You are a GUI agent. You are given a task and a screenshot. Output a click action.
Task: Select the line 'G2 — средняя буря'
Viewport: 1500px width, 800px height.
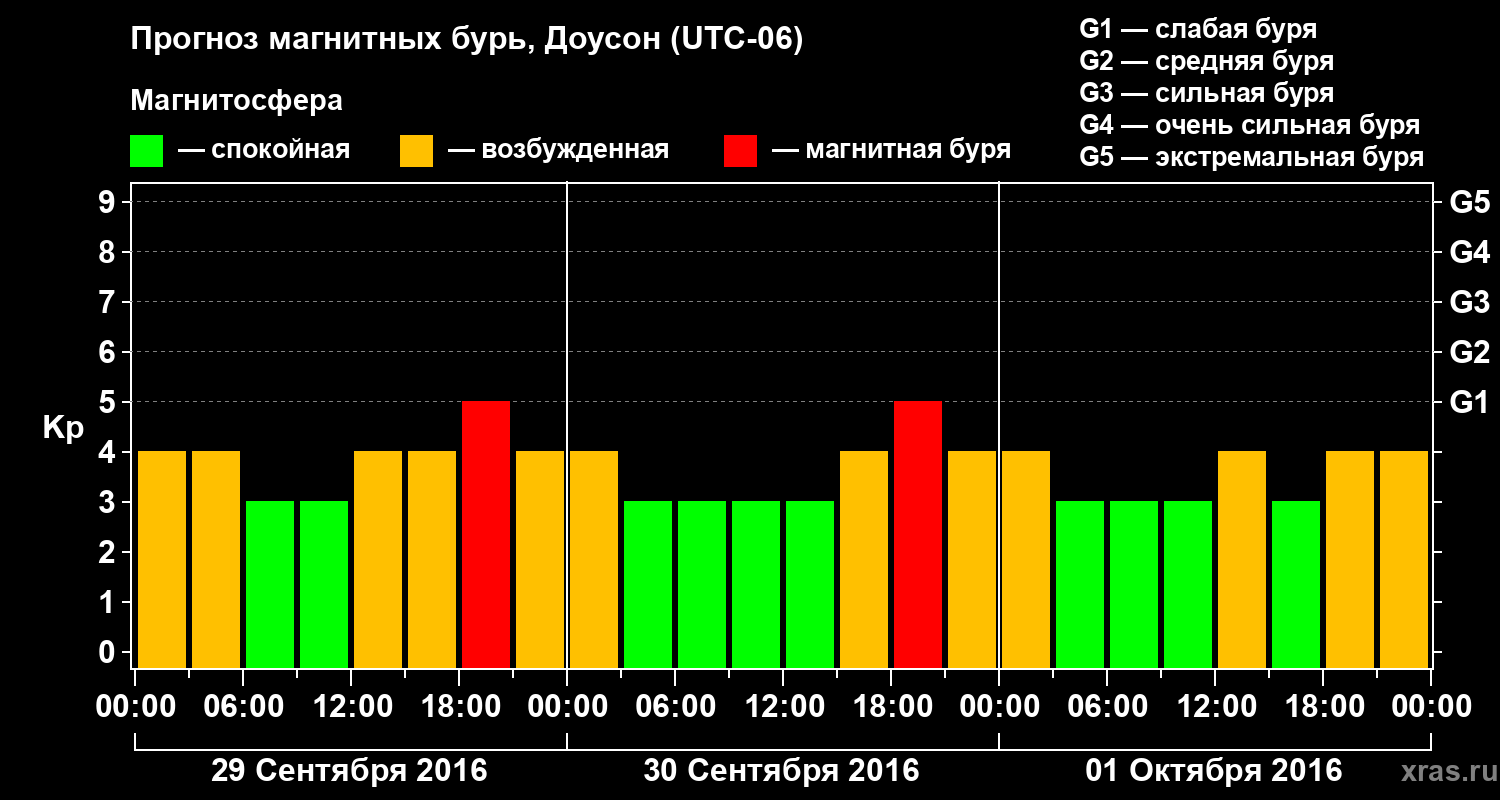1207,61
